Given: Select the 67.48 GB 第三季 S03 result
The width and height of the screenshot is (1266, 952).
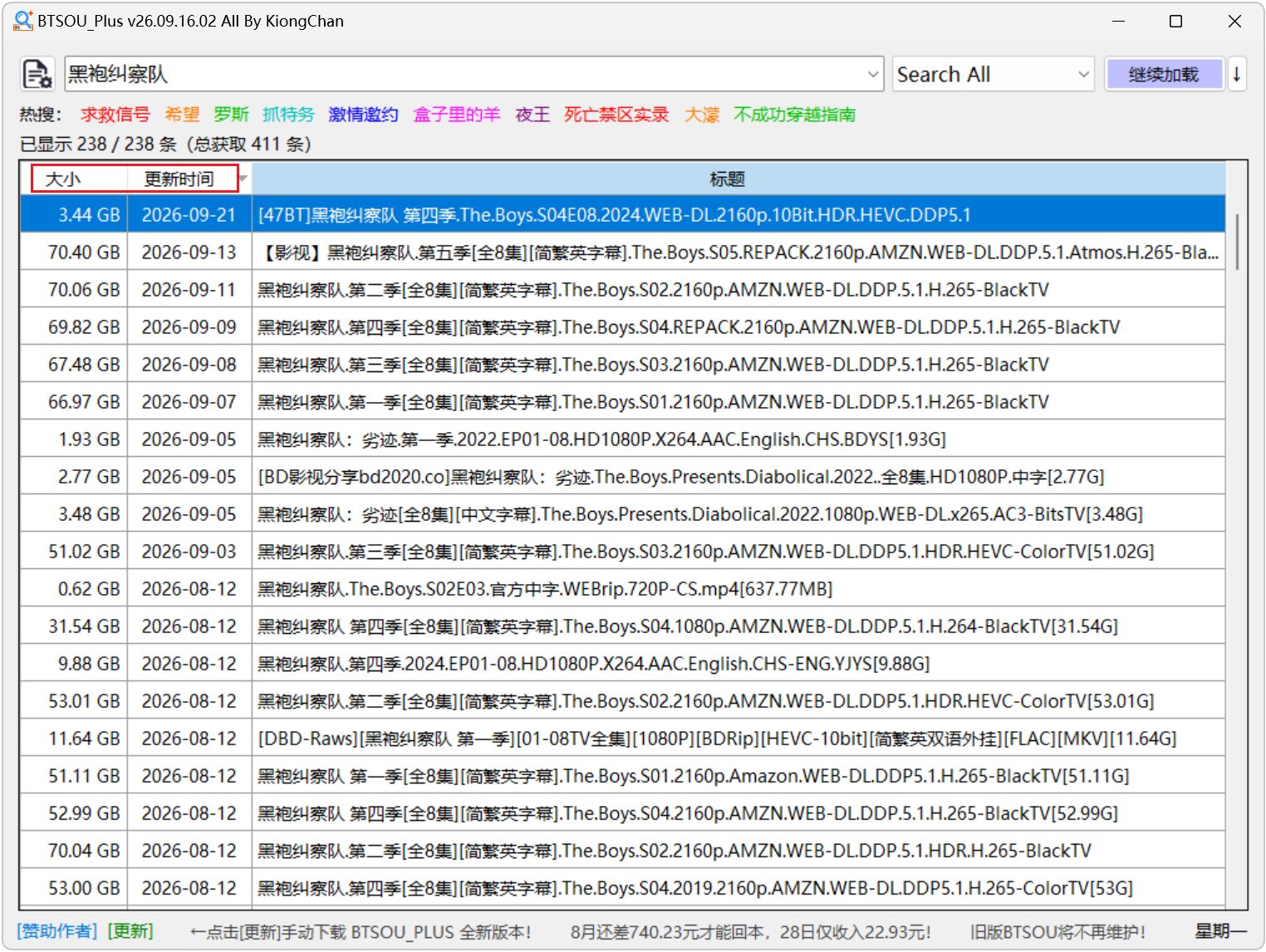Looking at the screenshot, I should click(622, 364).
